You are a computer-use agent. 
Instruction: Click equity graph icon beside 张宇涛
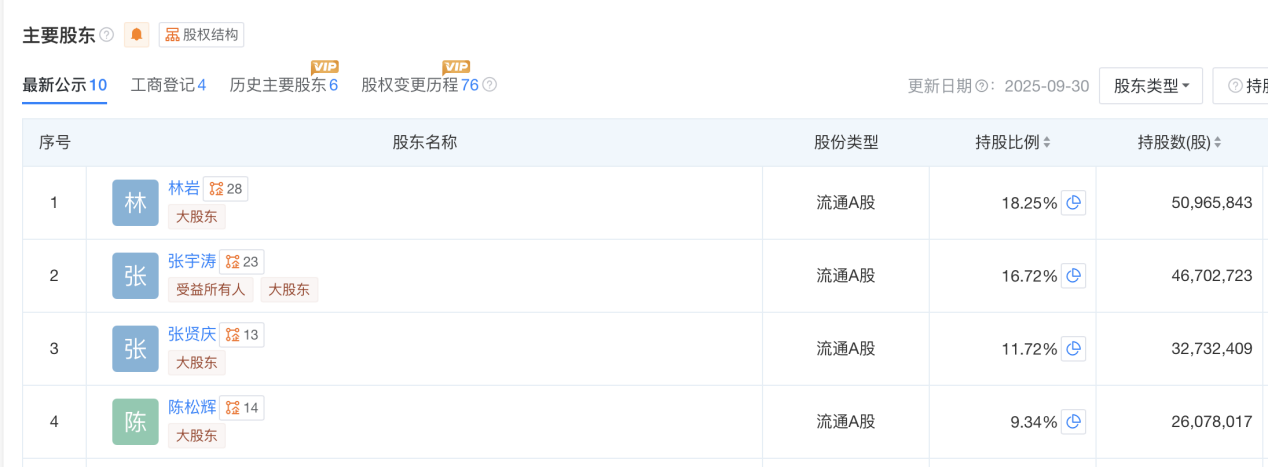[241, 262]
